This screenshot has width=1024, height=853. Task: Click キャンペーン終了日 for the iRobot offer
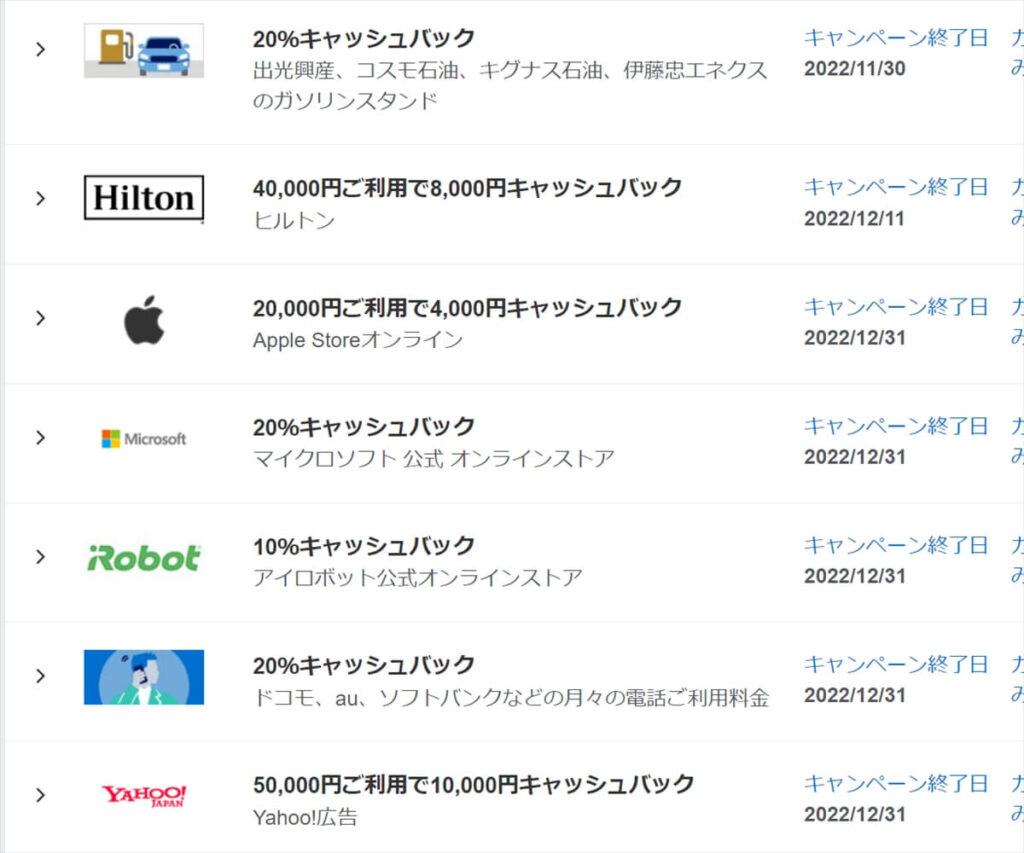[896, 545]
